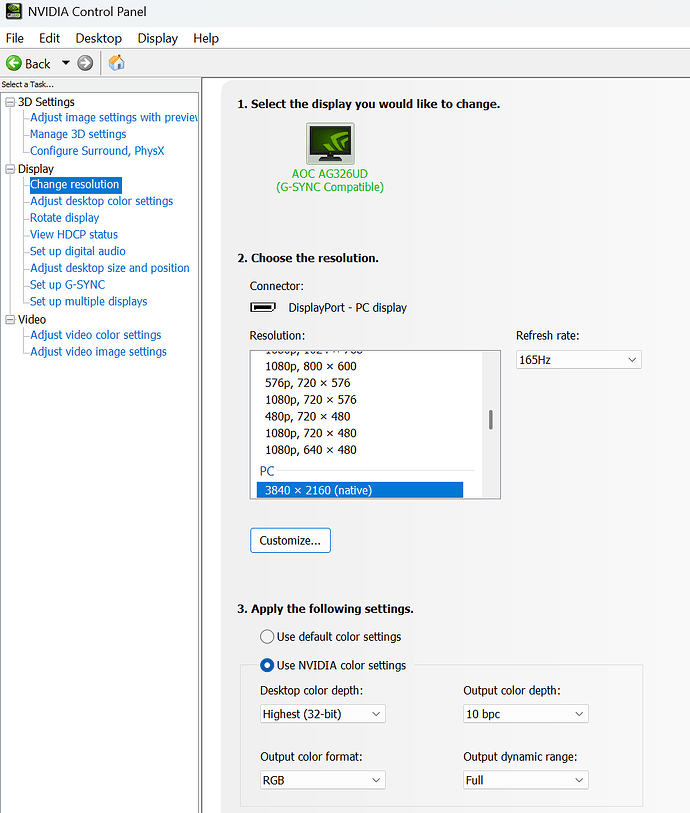Open Adjust video color settings
This screenshot has width=690, height=813.
pyautogui.click(x=95, y=335)
